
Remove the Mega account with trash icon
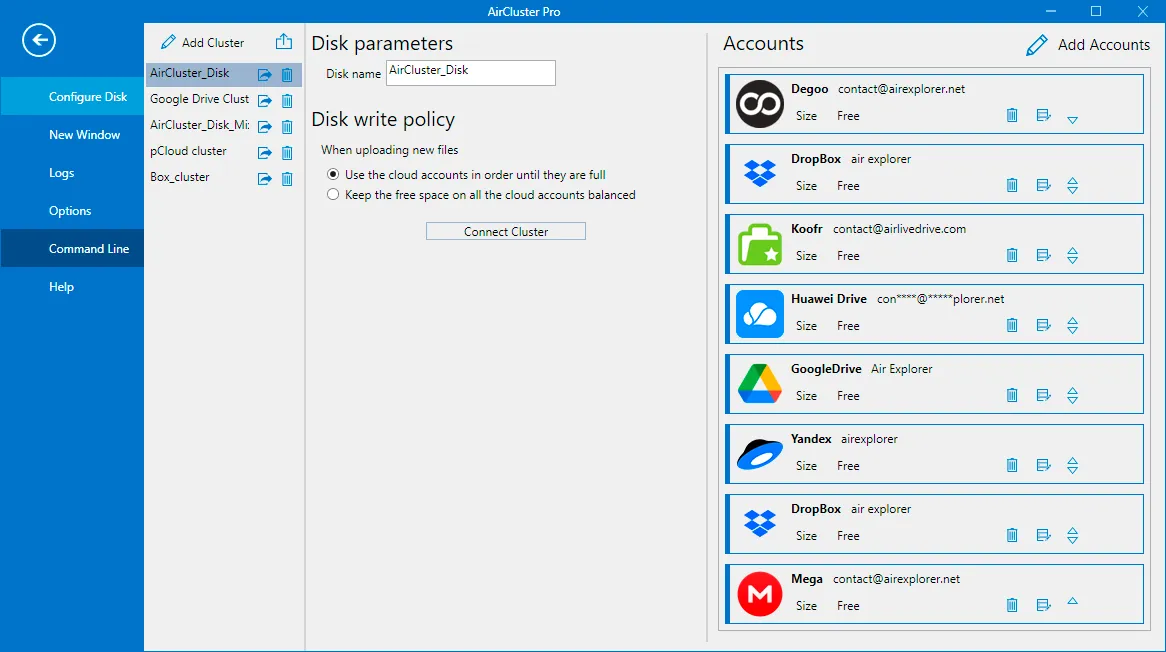(x=1012, y=605)
